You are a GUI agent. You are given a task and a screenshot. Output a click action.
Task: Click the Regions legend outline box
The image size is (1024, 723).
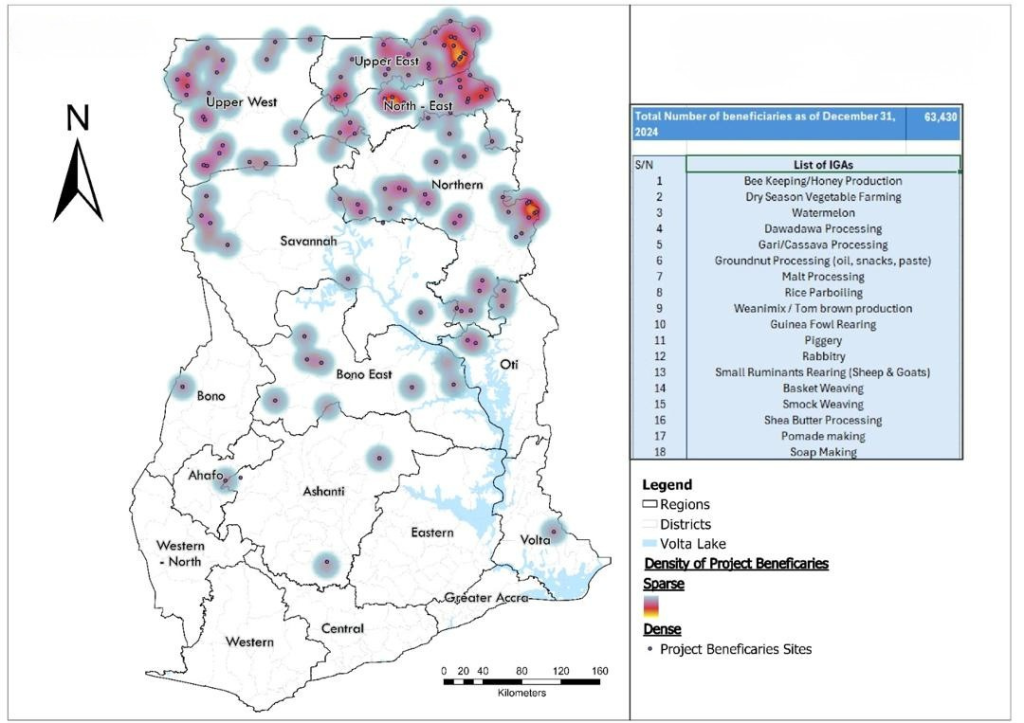click(x=651, y=504)
